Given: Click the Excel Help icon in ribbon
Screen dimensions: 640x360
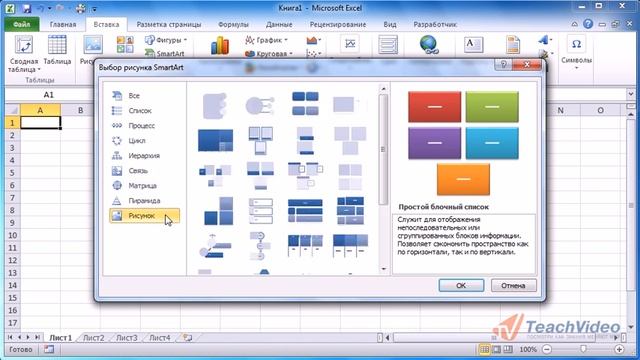Looking at the screenshot, I should click(588, 24).
